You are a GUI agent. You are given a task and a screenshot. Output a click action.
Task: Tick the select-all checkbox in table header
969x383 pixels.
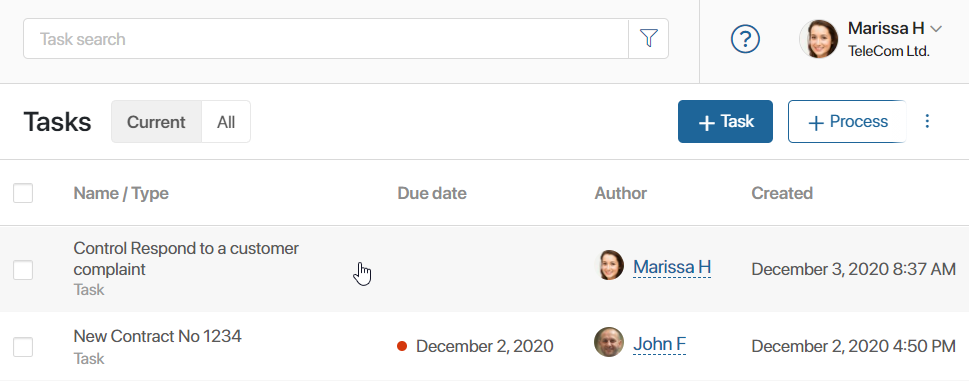pyautogui.click(x=23, y=193)
